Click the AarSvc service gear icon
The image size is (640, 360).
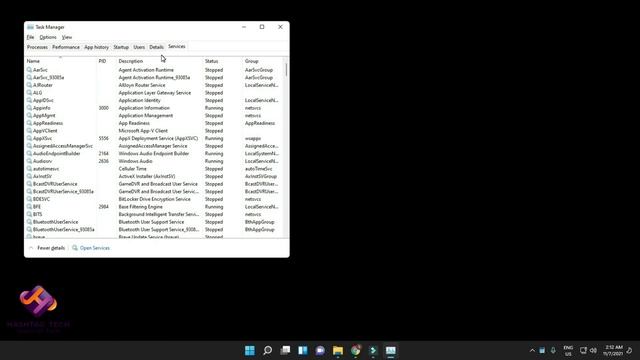point(29,70)
